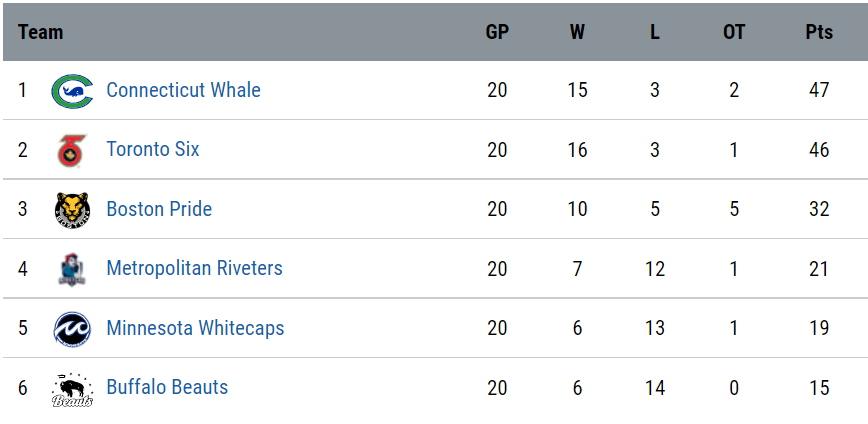Screen dimensions: 868x424
Task: Open the Connecticut Whale team link
Action: coord(183,90)
